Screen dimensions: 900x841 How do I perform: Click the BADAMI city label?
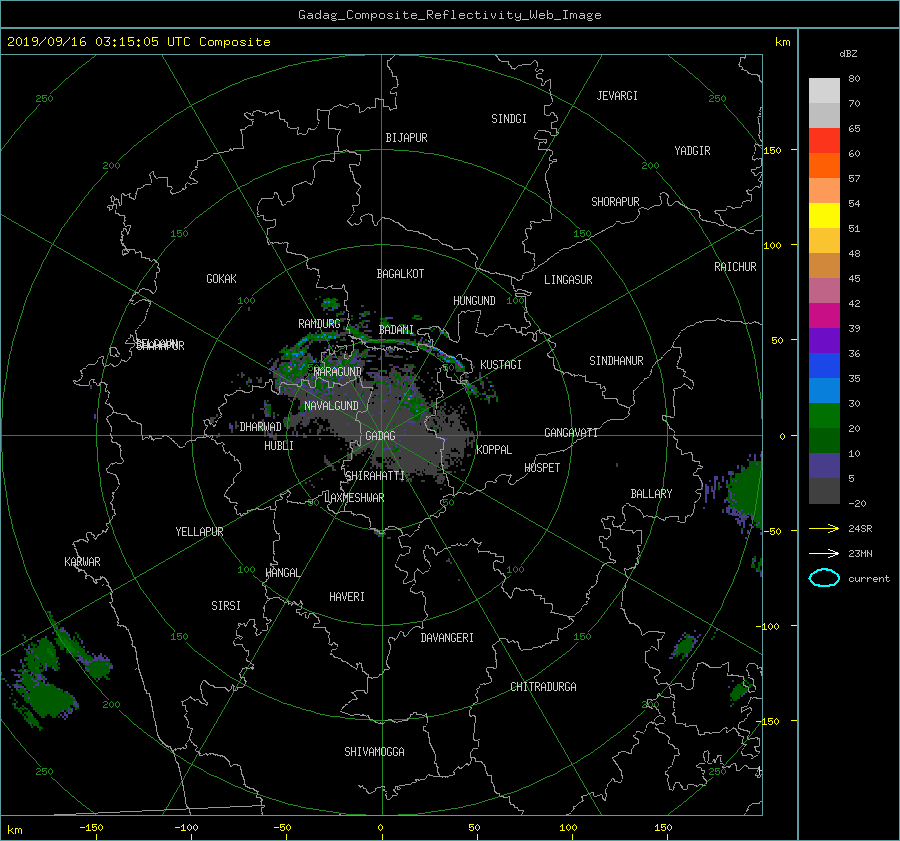396,330
